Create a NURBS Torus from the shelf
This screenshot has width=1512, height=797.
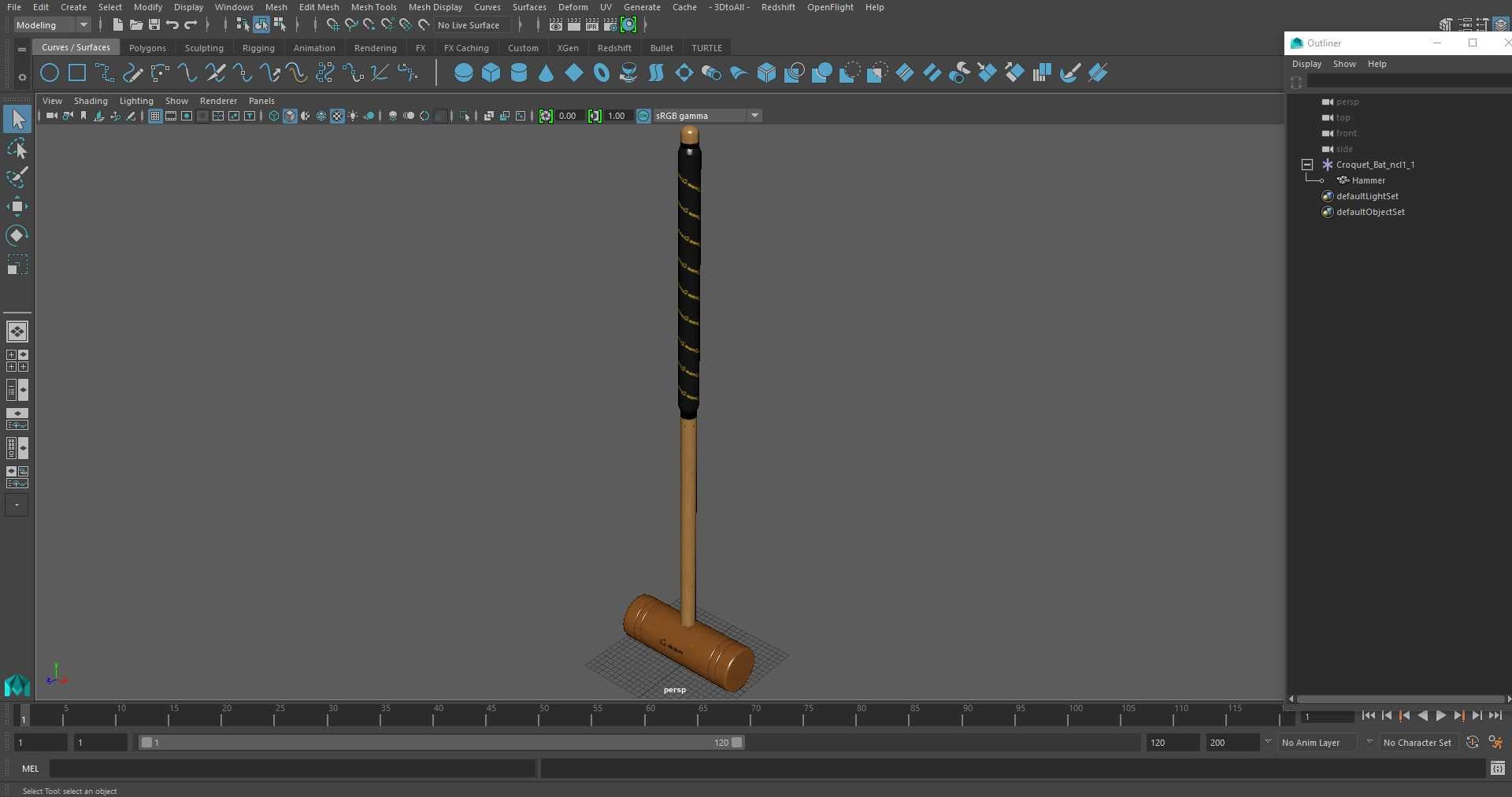[x=602, y=73]
